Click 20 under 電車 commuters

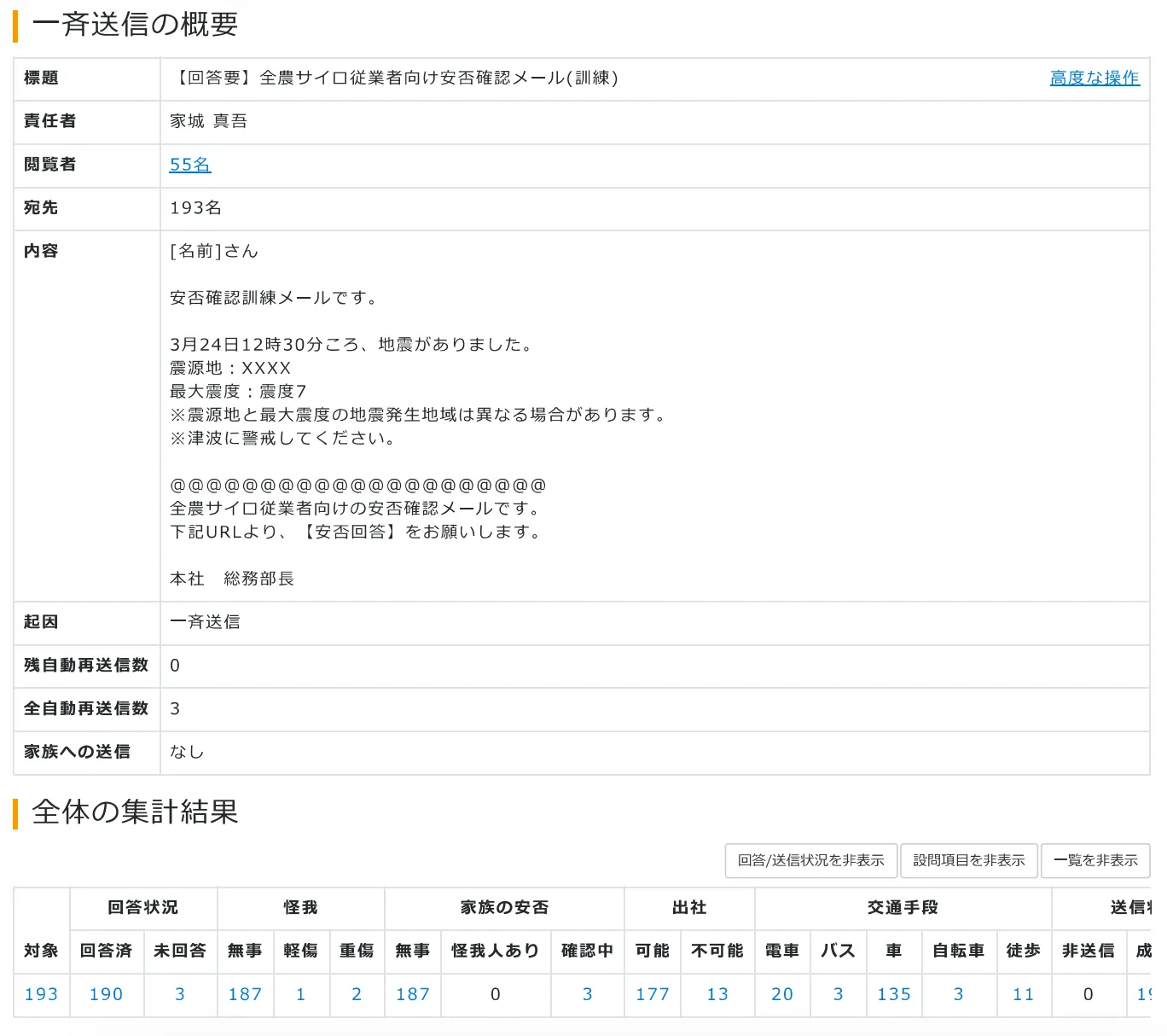[x=781, y=993]
